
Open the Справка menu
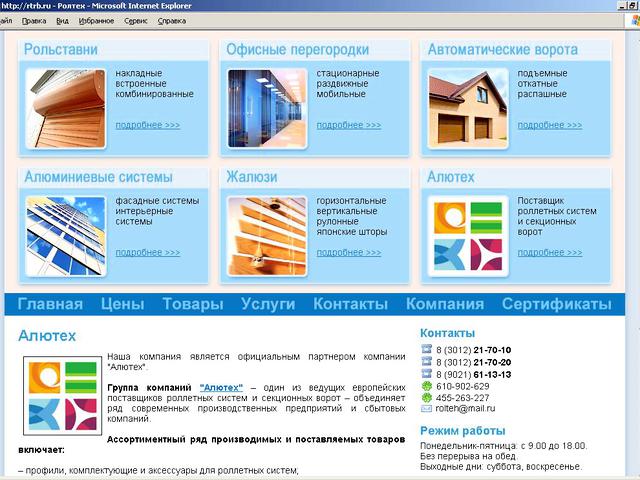[172, 21]
